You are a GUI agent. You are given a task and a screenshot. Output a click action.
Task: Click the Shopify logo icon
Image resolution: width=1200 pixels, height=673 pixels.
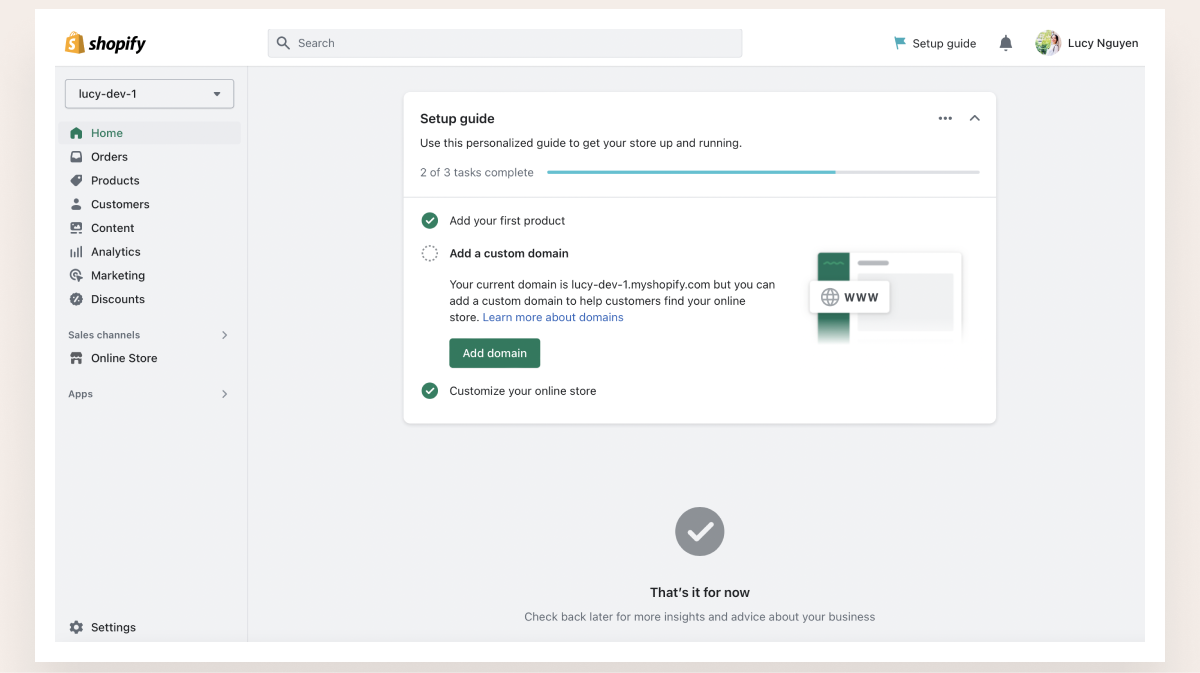tap(75, 43)
